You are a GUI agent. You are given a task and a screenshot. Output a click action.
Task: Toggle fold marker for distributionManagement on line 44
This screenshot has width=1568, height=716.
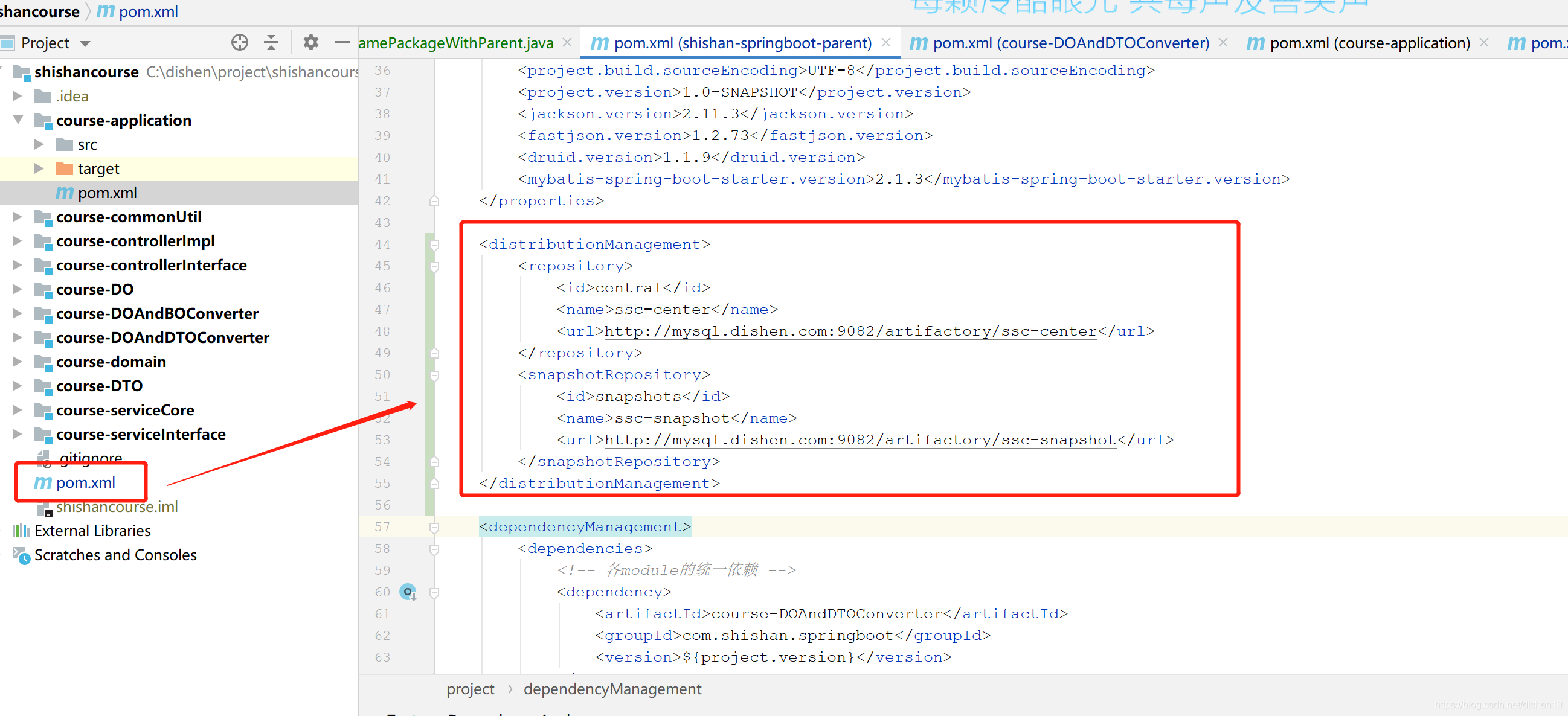[x=434, y=245]
